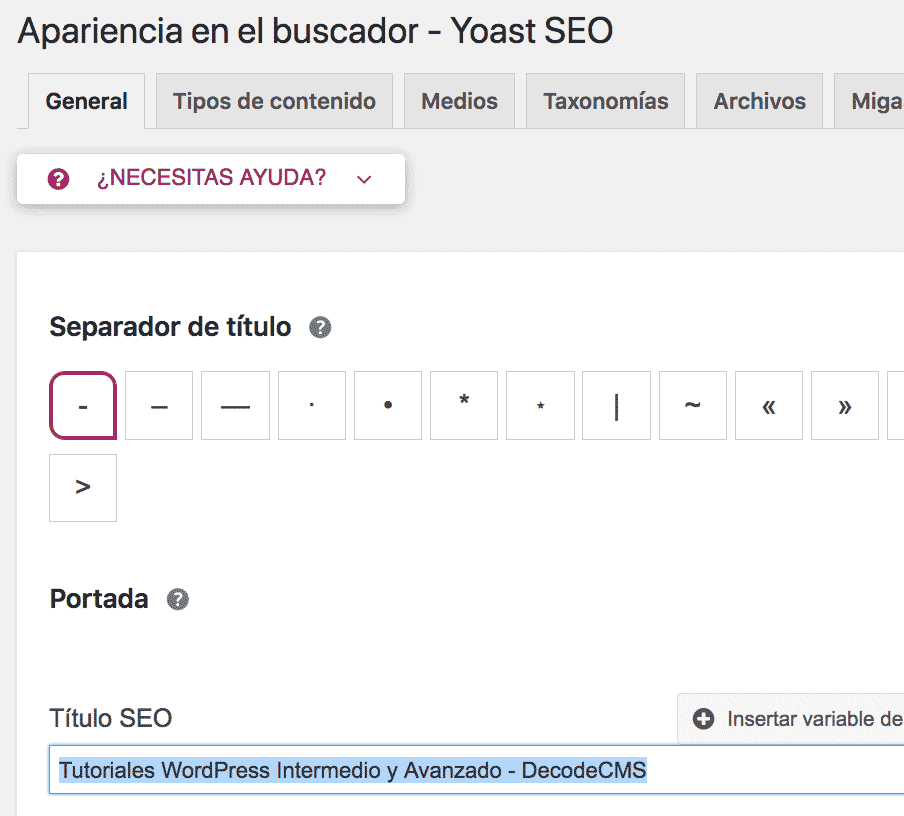Image resolution: width=904 pixels, height=816 pixels.
Task: Click the plus icon on Insertar variable
Action: tap(703, 719)
